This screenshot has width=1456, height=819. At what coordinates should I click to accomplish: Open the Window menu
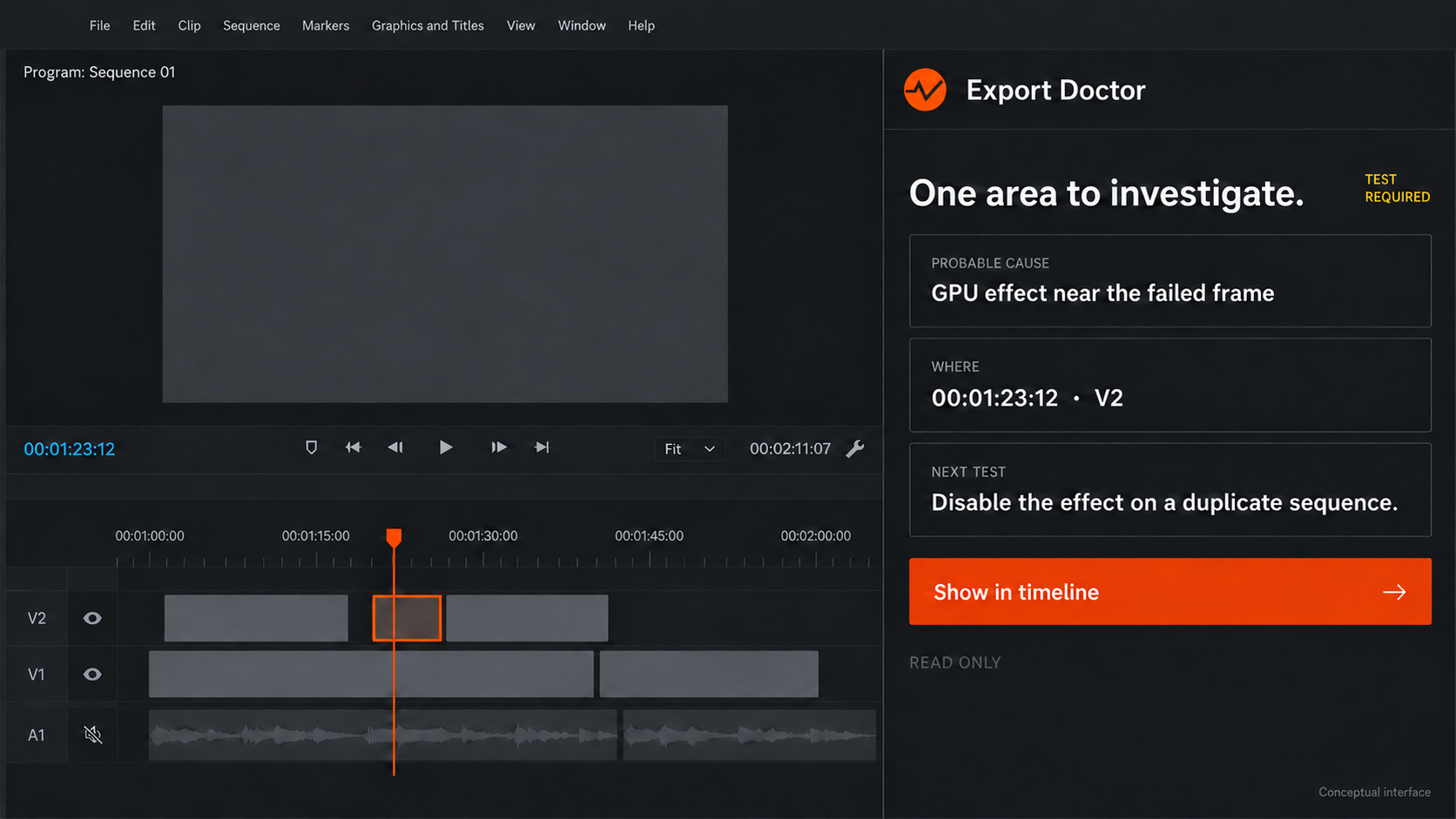[582, 25]
